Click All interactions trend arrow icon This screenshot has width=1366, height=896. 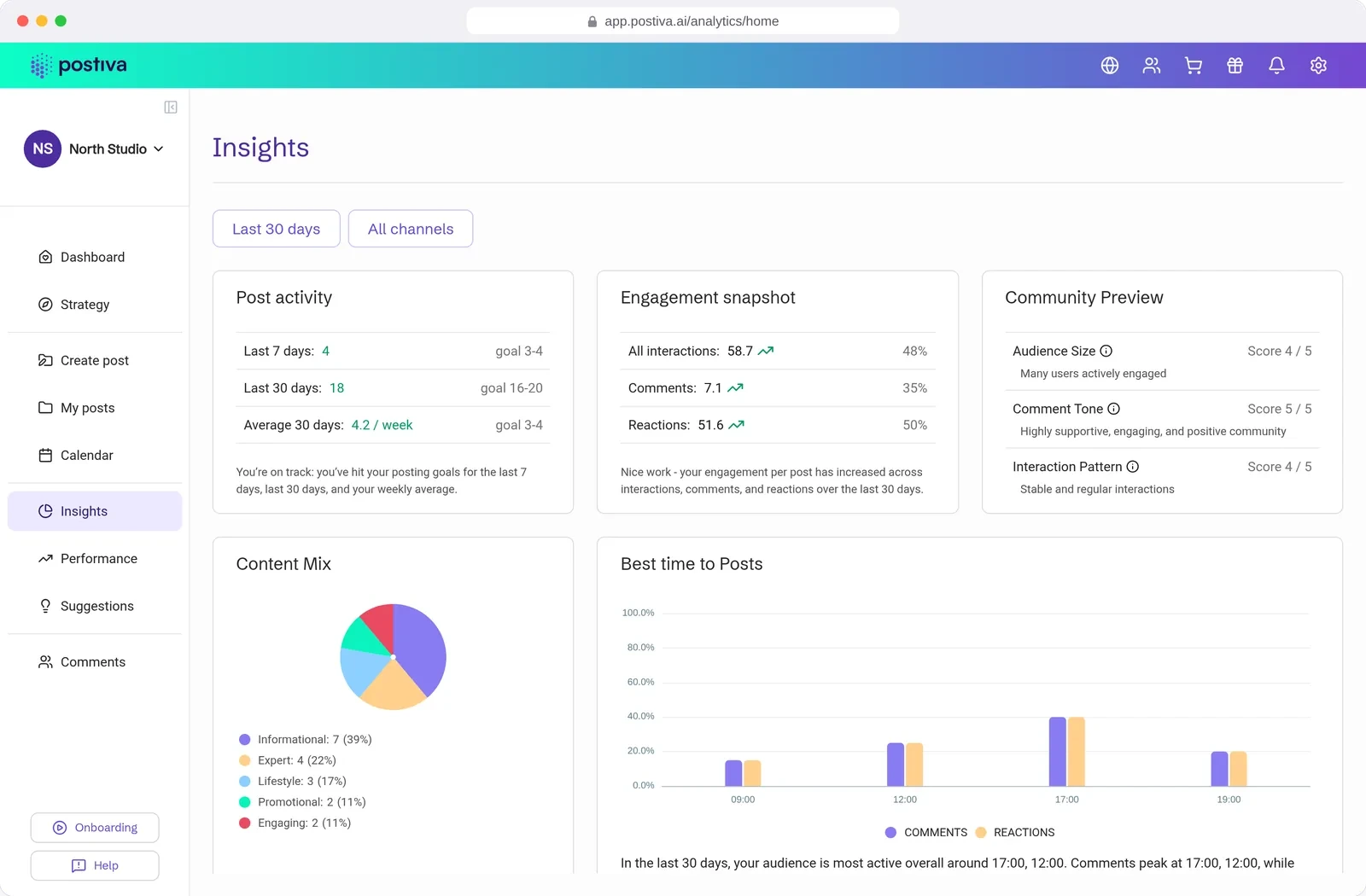point(766,351)
